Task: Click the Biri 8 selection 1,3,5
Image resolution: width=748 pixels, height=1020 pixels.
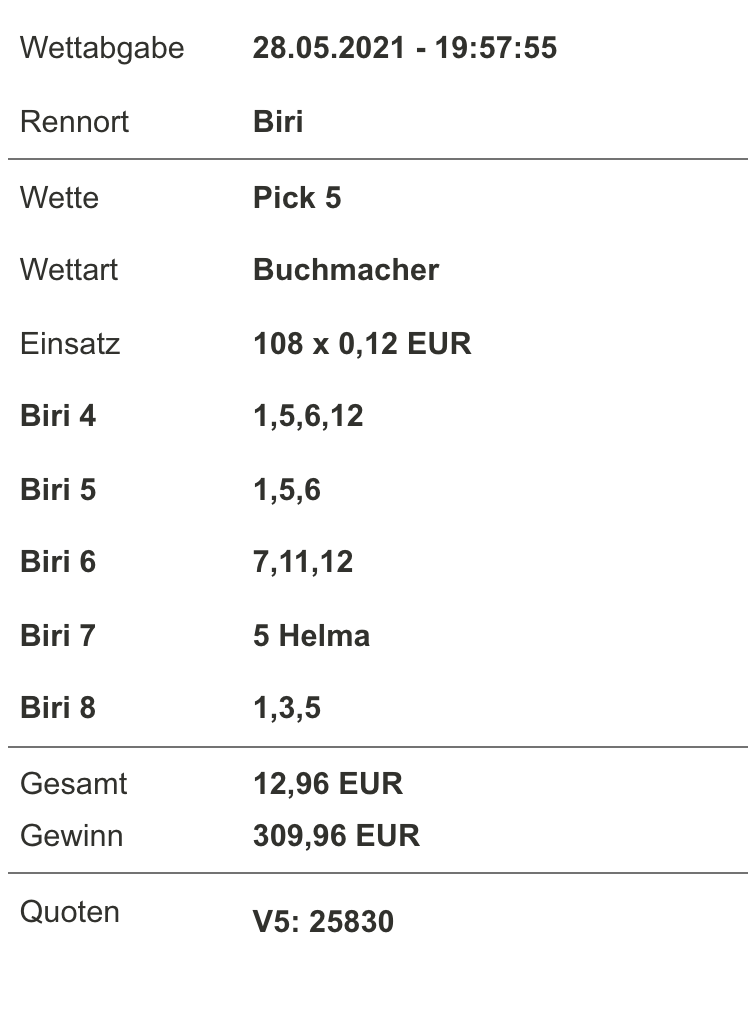Action: (287, 708)
